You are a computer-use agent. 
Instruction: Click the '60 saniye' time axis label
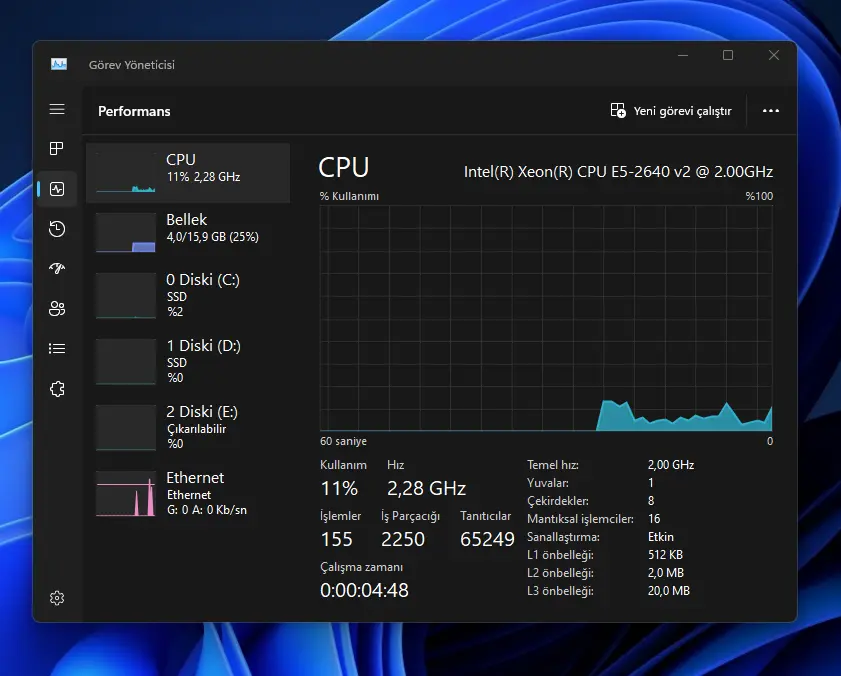[343, 441]
